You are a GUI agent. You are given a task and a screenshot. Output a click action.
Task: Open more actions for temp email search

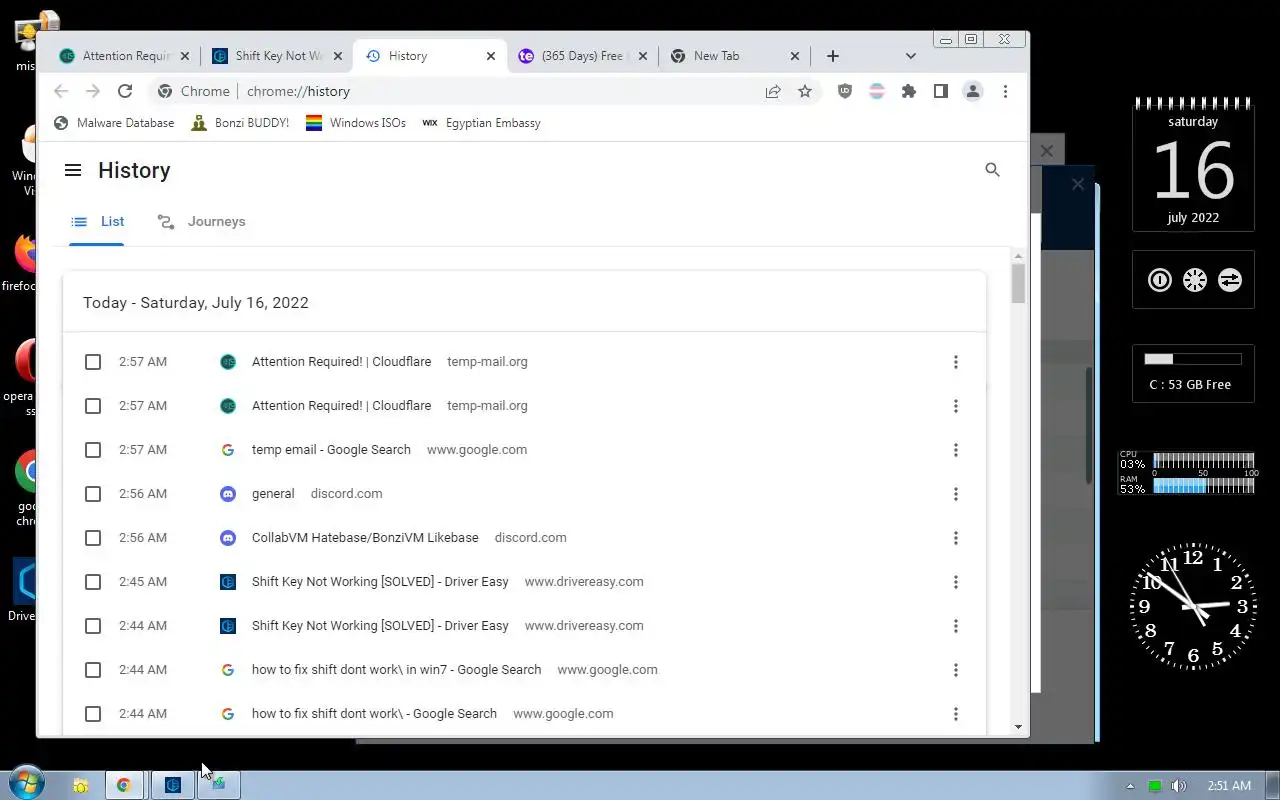coord(956,450)
